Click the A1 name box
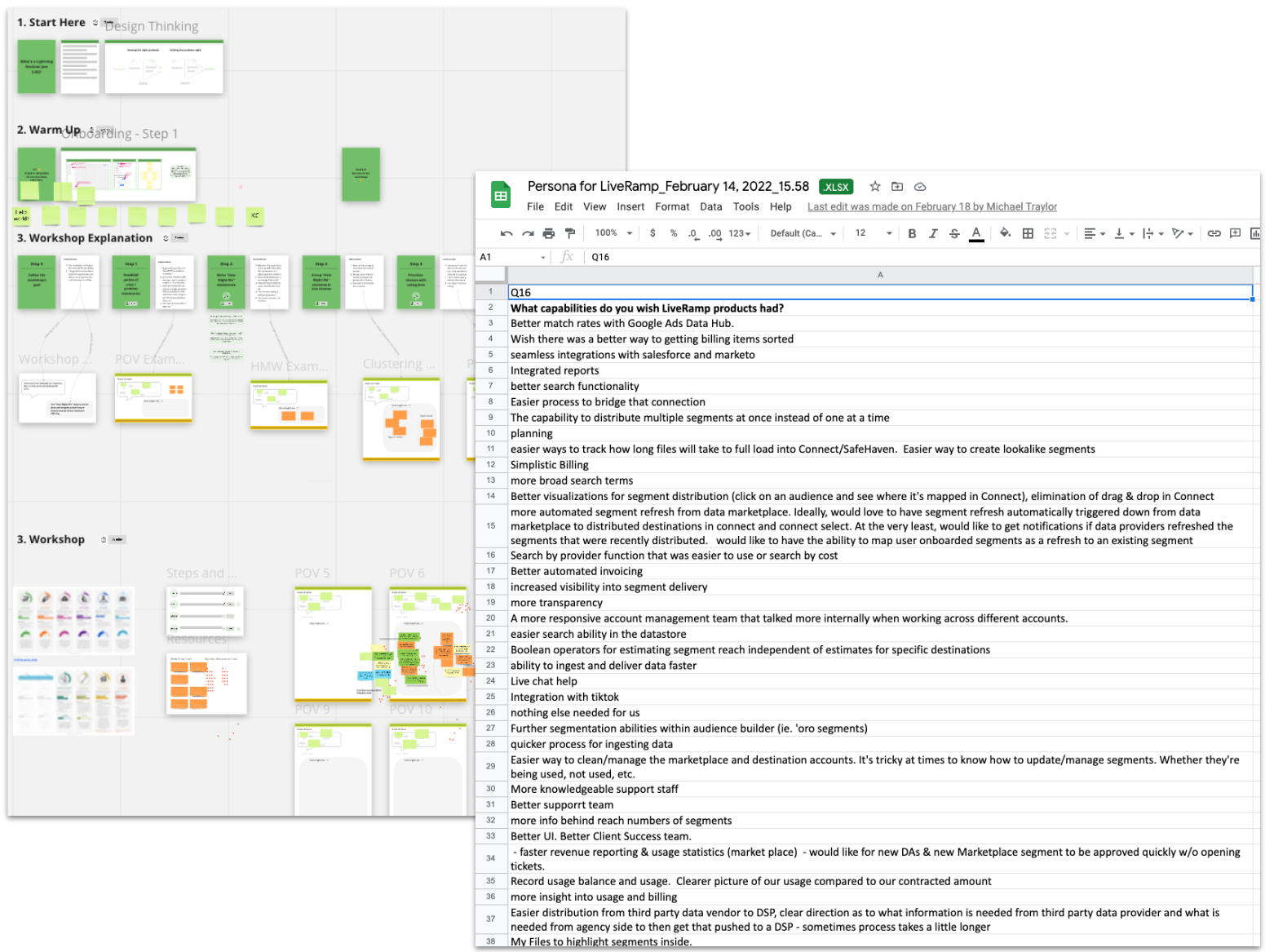 coord(514,257)
